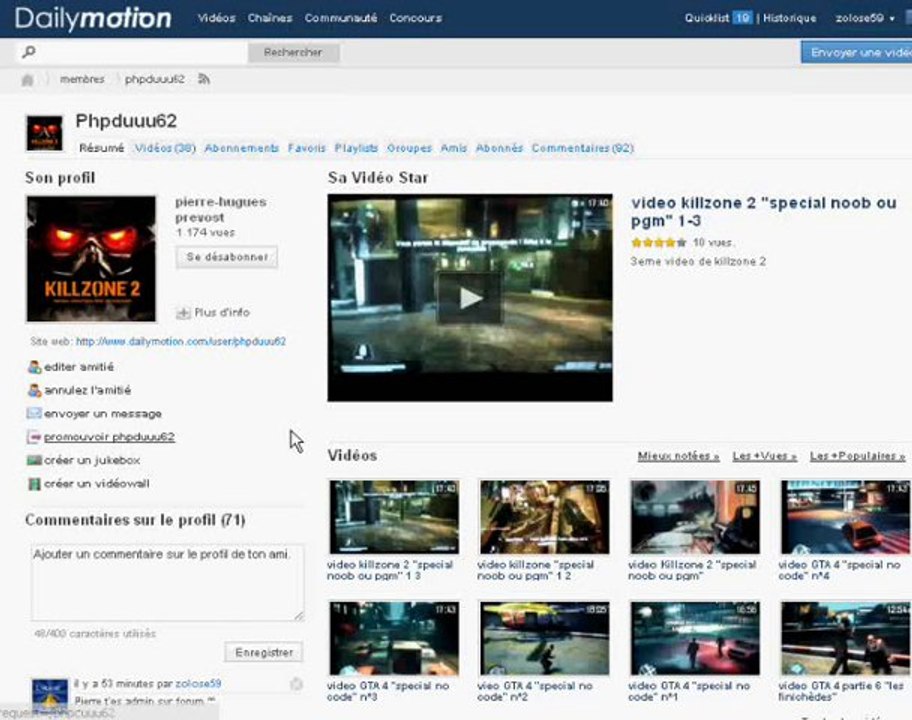
Task: Click créer un jukebox link text
Action: (x=92, y=460)
